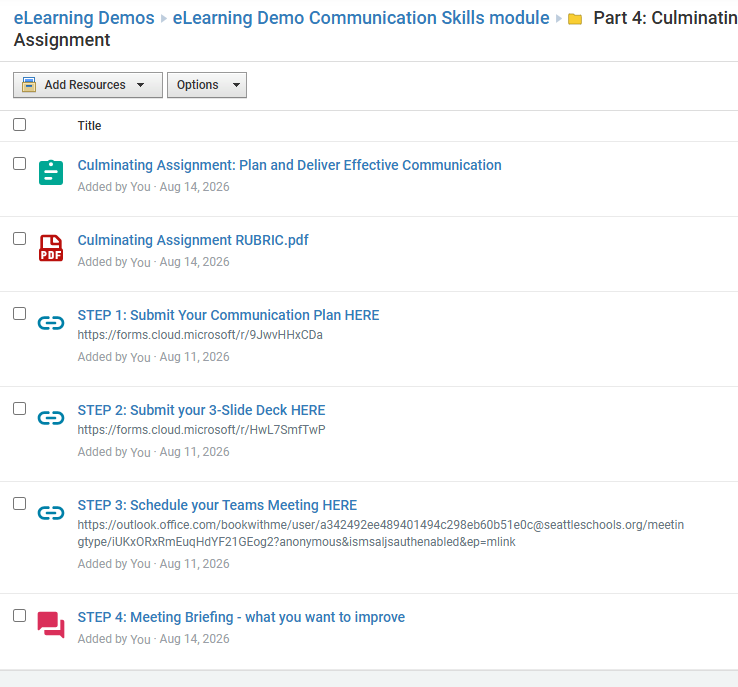Open the Add Resources dropdown
738x687 pixels.
(x=88, y=85)
